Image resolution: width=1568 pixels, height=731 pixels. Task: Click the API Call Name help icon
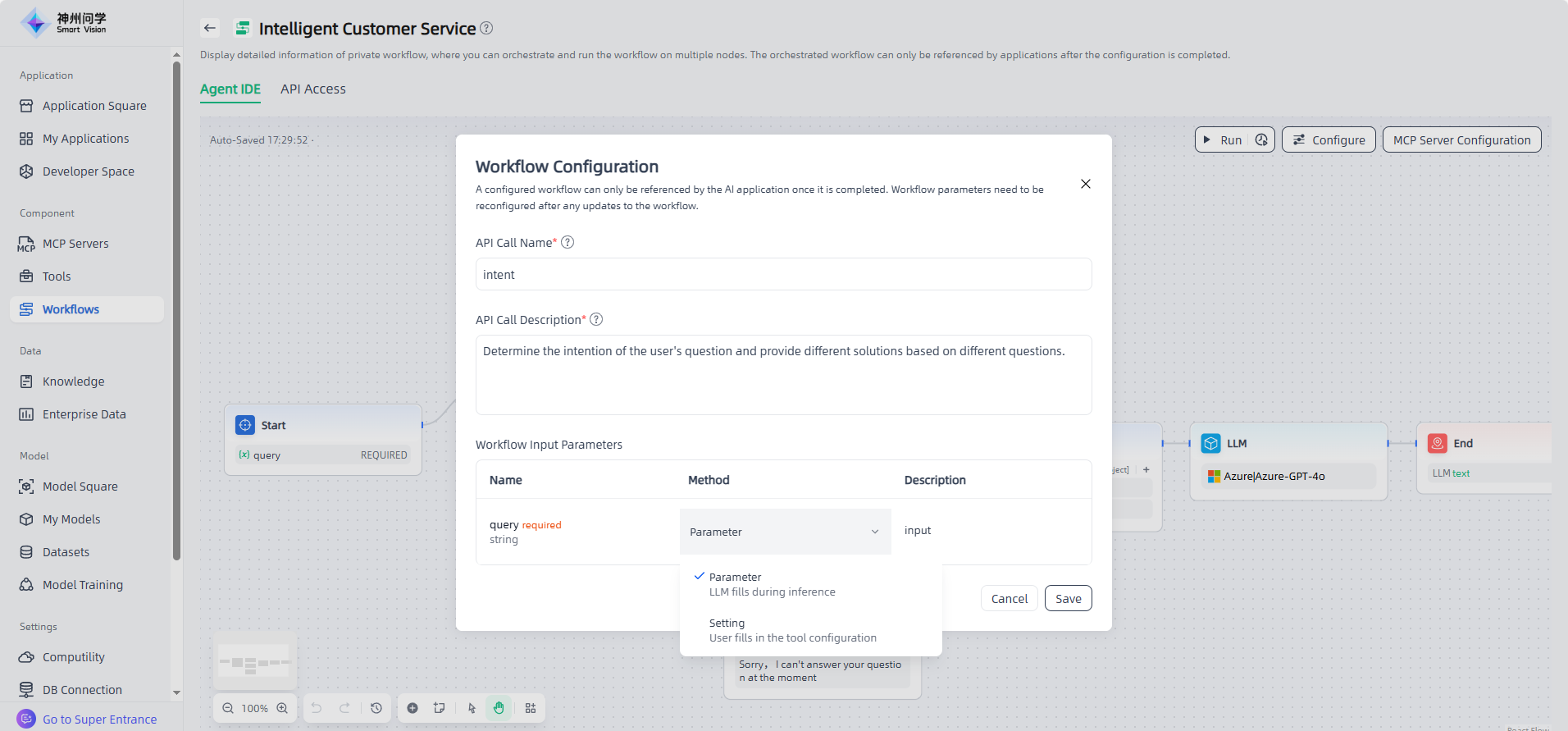coord(567,242)
